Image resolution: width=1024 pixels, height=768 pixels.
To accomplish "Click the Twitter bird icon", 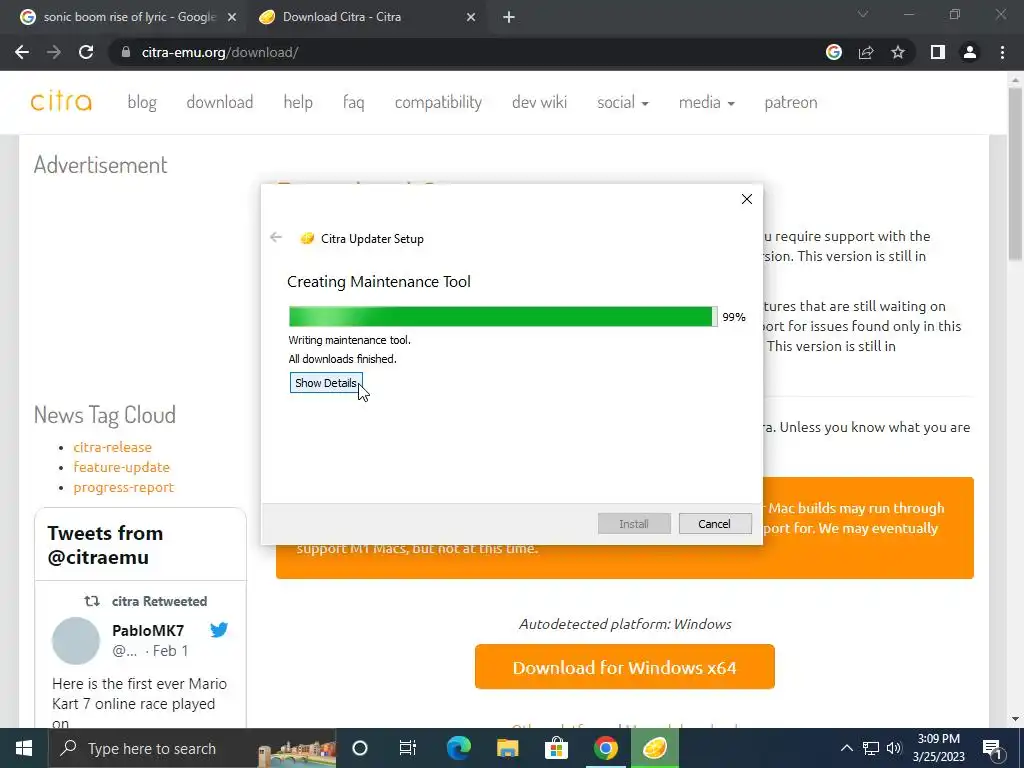I will coord(219,630).
